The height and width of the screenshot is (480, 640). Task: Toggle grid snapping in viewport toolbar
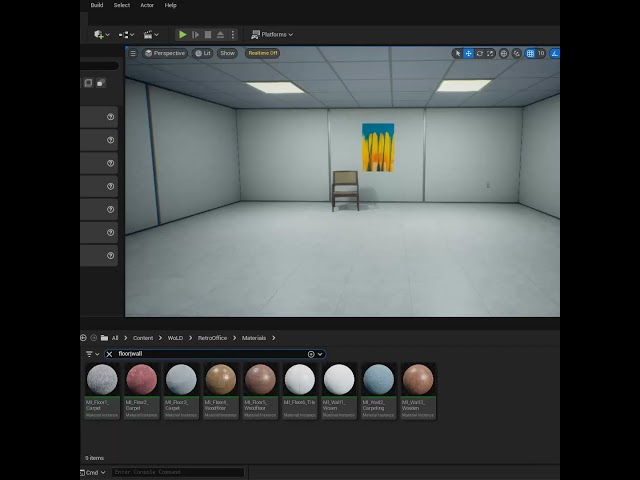click(x=530, y=53)
